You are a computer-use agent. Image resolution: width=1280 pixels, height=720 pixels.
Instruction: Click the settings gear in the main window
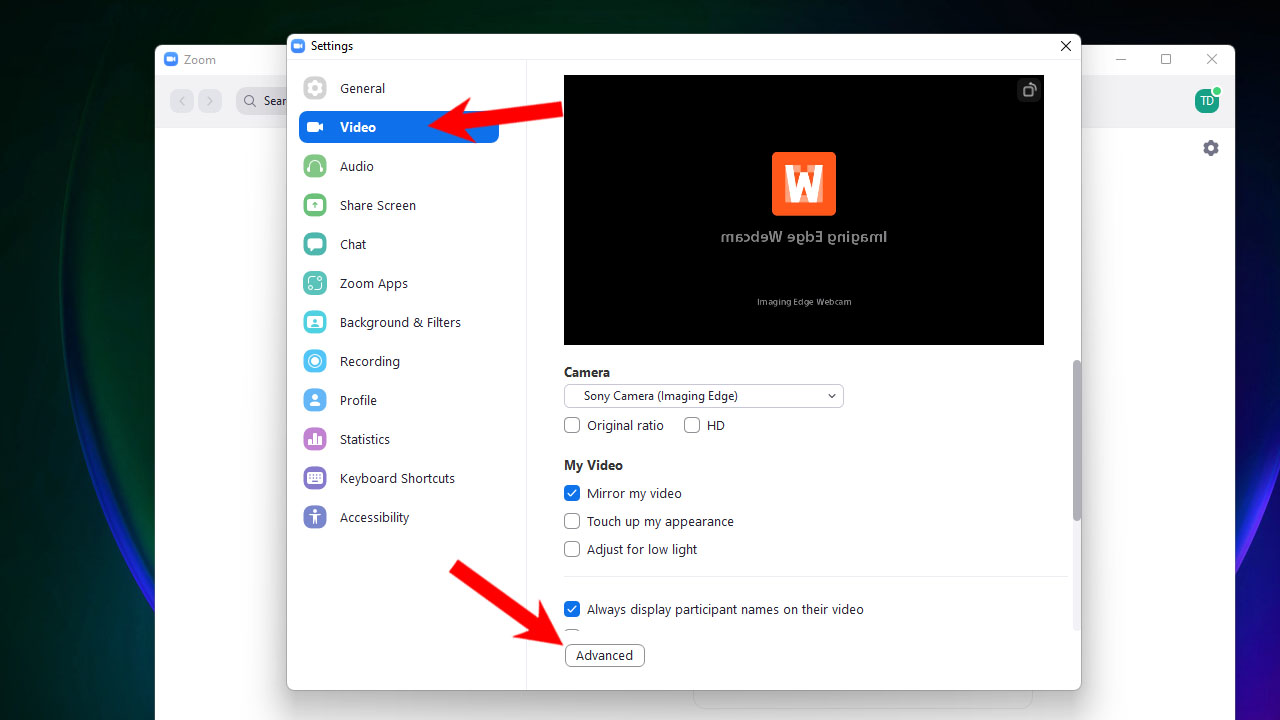(1211, 147)
